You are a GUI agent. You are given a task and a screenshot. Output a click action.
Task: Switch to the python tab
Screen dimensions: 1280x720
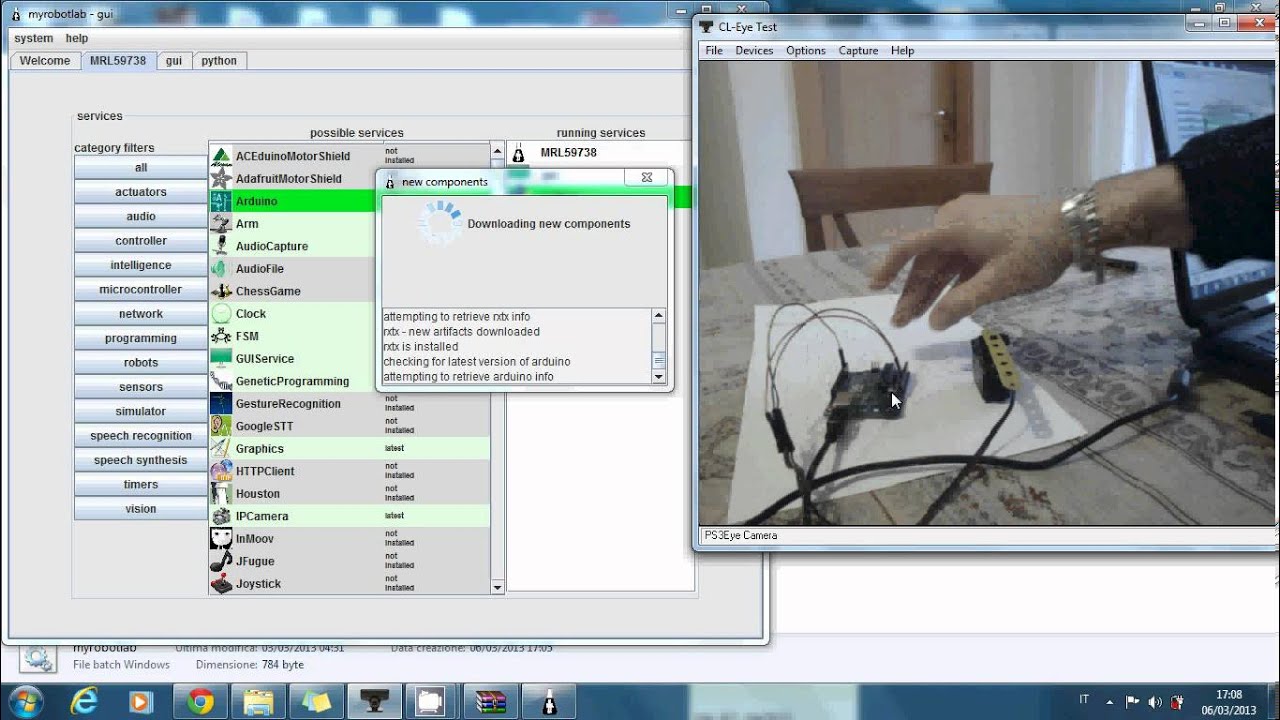pos(219,61)
